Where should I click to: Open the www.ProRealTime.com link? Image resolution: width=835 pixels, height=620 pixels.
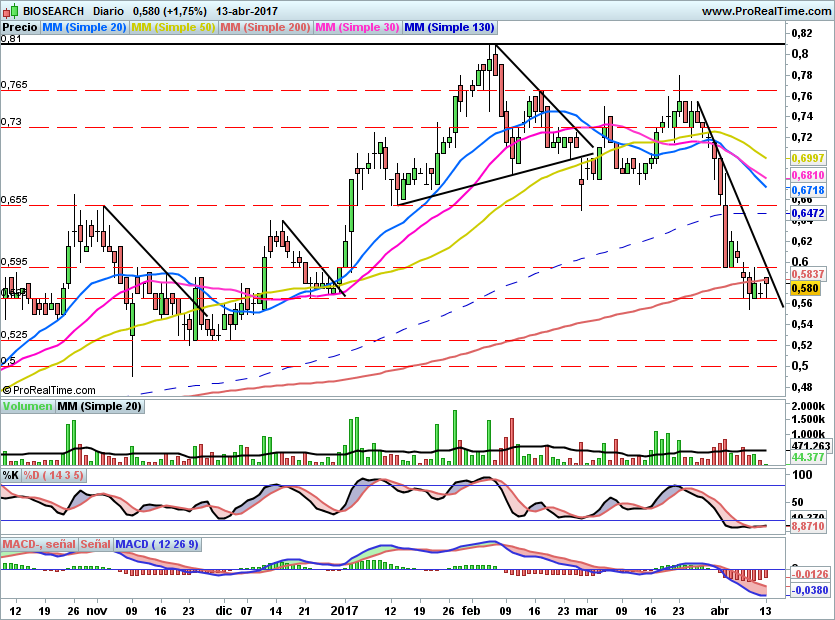tap(765, 10)
